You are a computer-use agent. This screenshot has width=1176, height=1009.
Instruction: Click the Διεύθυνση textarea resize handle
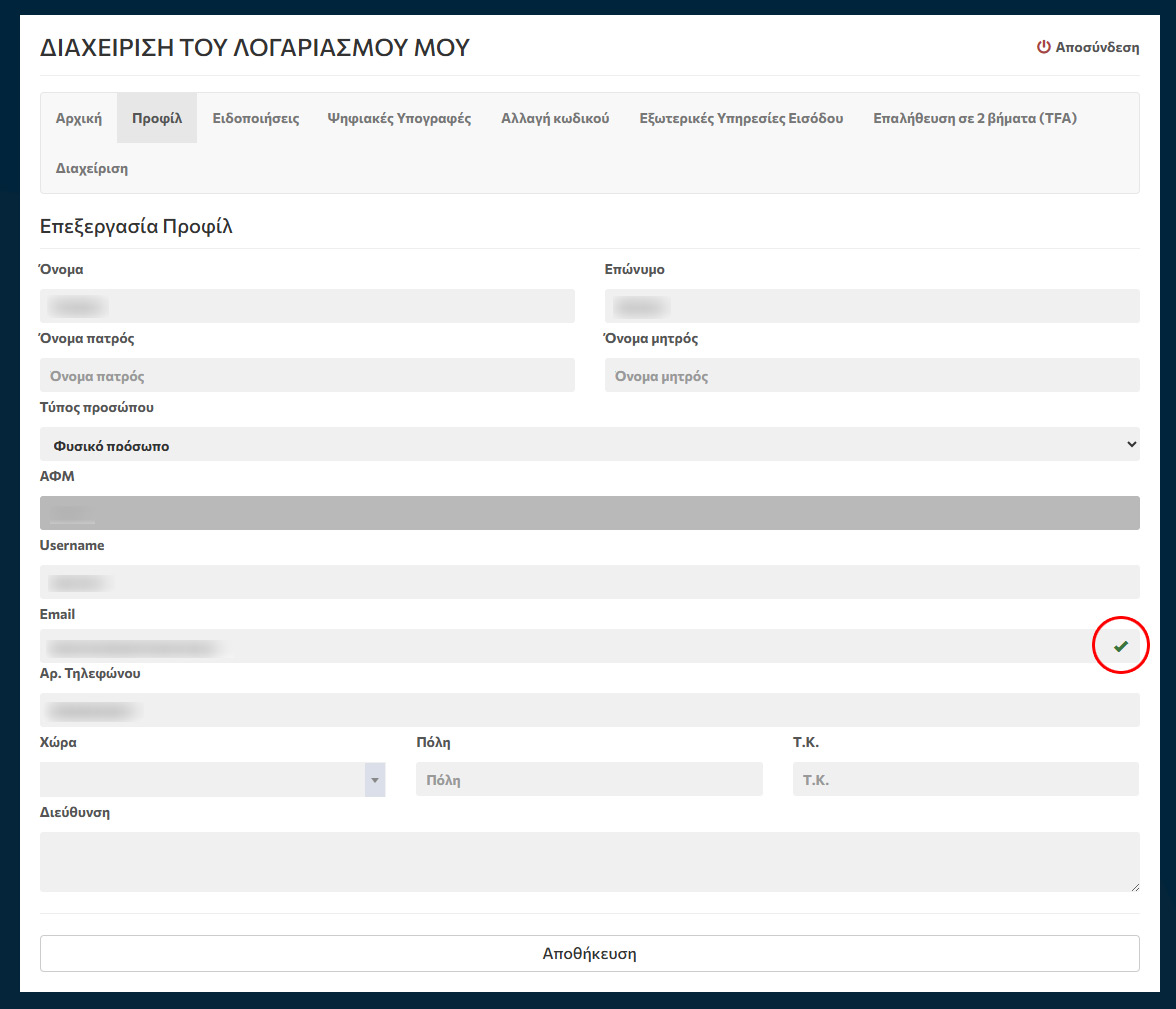1135,887
